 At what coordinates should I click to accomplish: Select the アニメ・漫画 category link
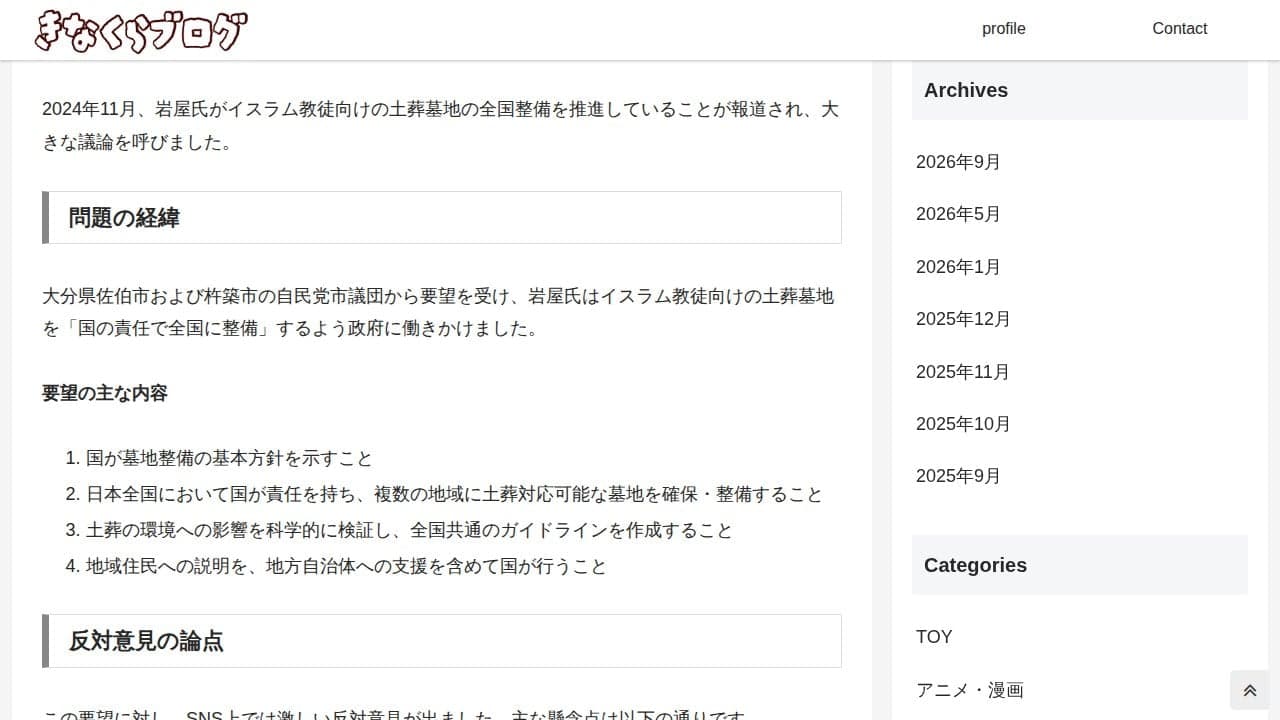pos(970,690)
